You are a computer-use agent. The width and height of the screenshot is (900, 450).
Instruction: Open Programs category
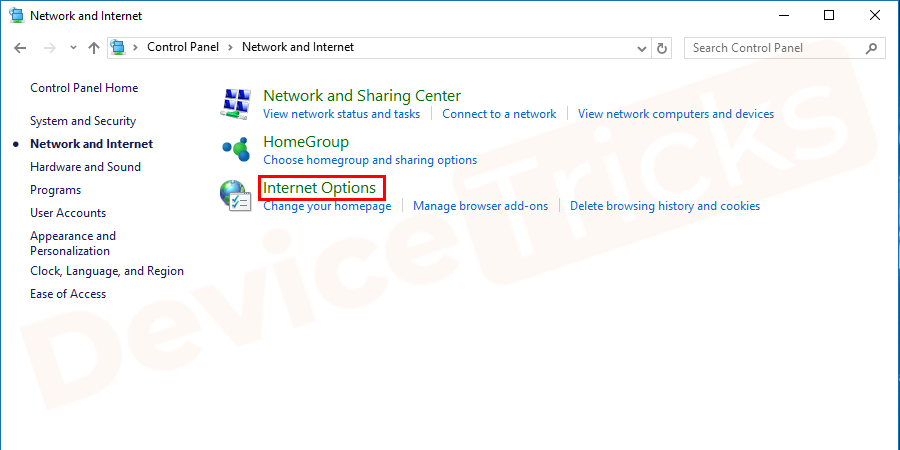click(x=56, y=190)
